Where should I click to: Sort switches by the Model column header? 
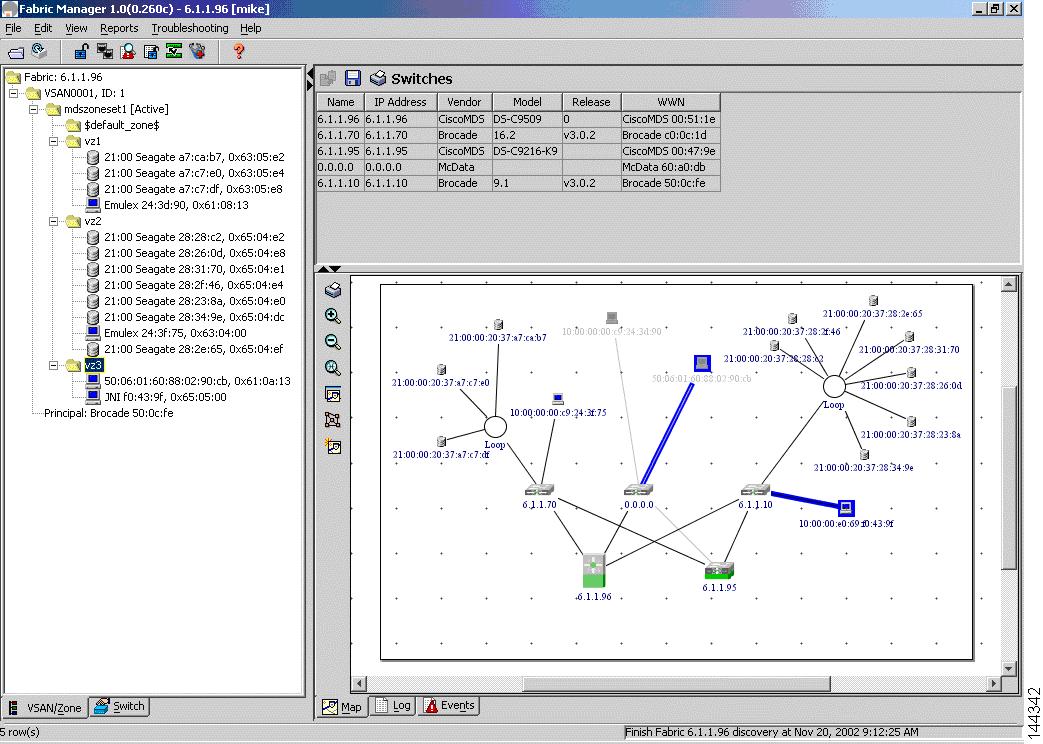527,102
